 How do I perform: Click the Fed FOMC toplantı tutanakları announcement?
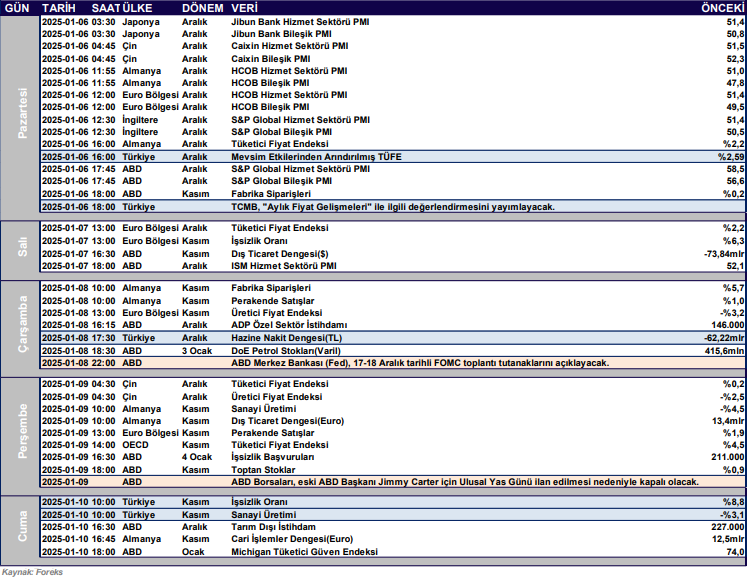[420, 363]
